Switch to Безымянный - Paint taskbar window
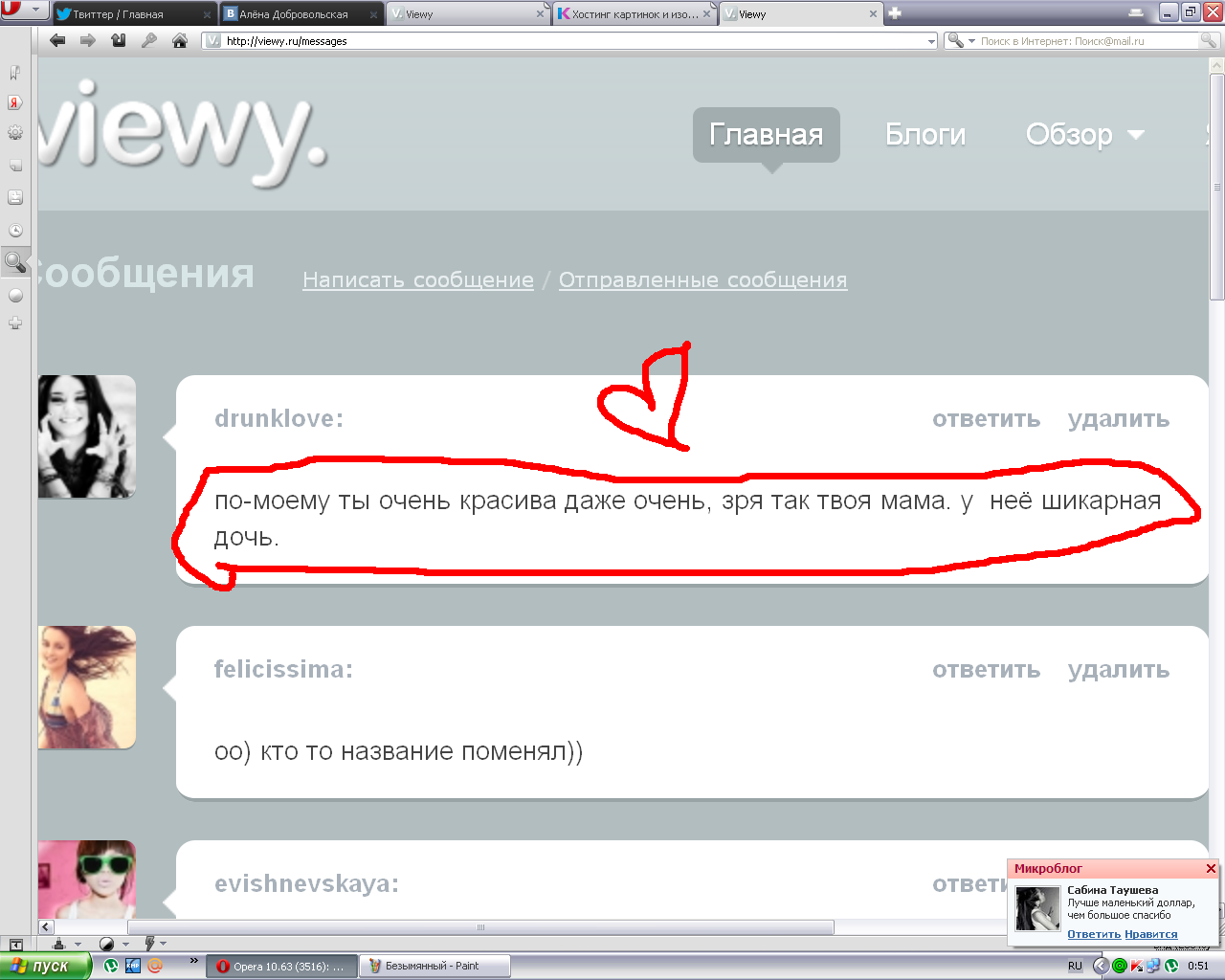The width and height of the screenshot is (1225, 980). click(x=434, y=966)
